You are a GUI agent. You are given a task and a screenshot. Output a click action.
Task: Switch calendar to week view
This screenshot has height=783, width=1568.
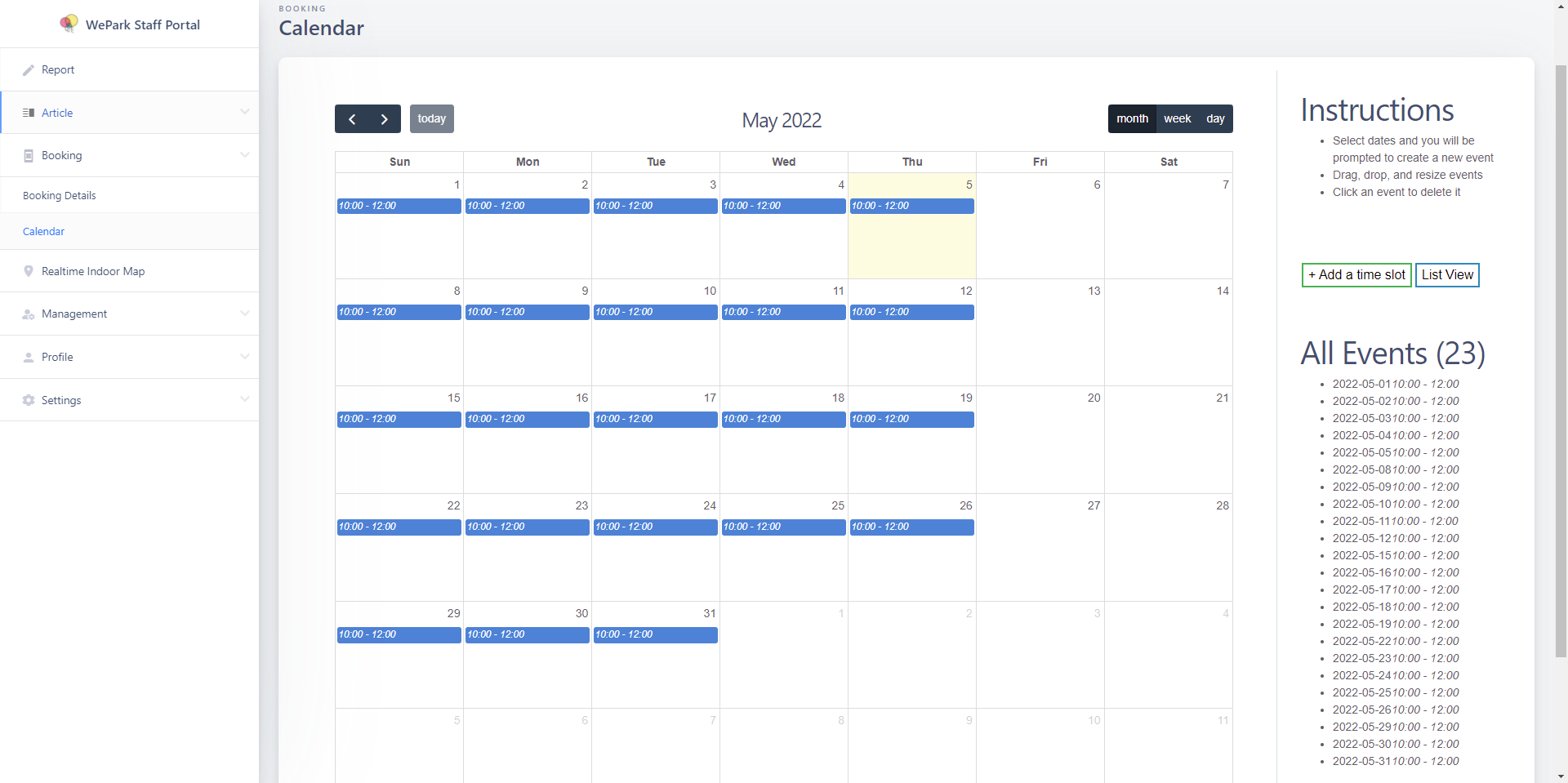(1177, 119)
